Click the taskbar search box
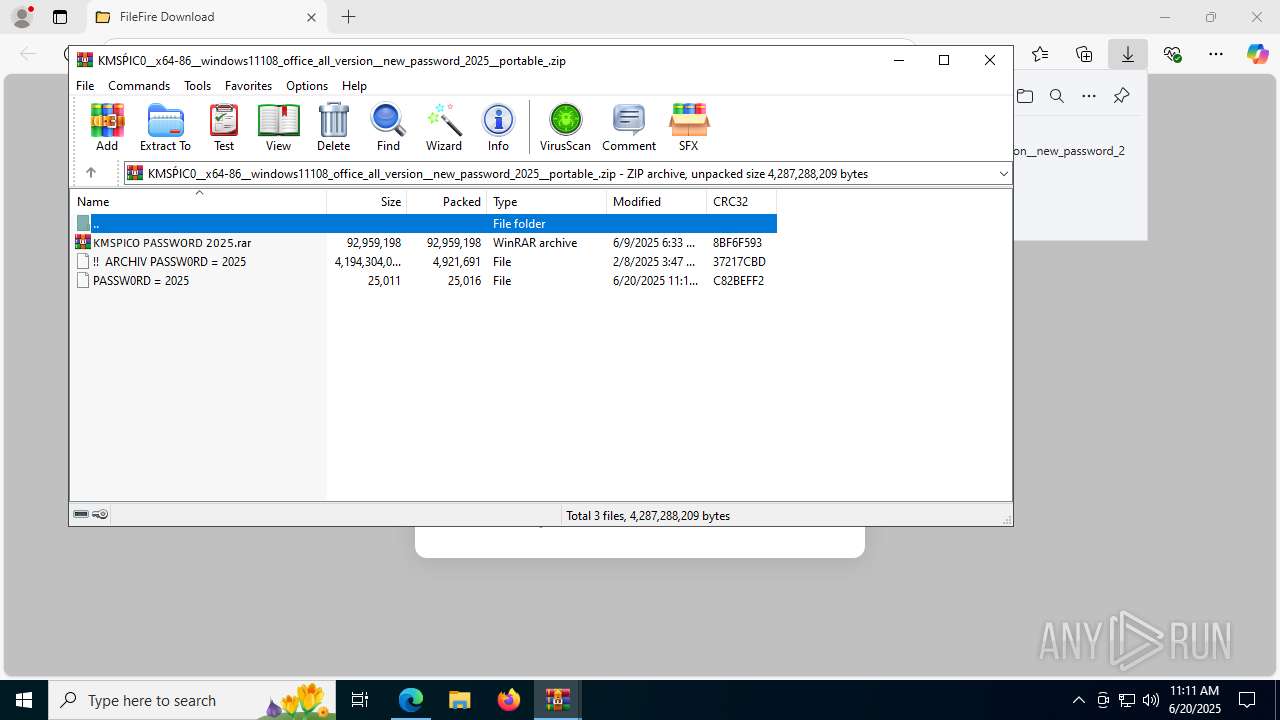Image resolution: width=1280 pixels, height=720 pixels. (193, 700)
